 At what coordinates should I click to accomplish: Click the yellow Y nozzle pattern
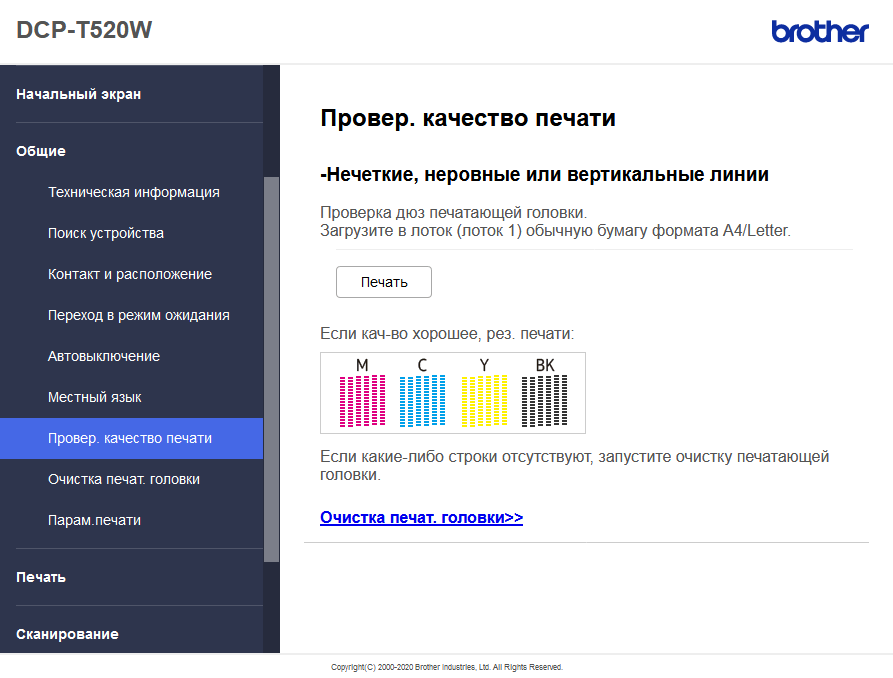[484, 400]
